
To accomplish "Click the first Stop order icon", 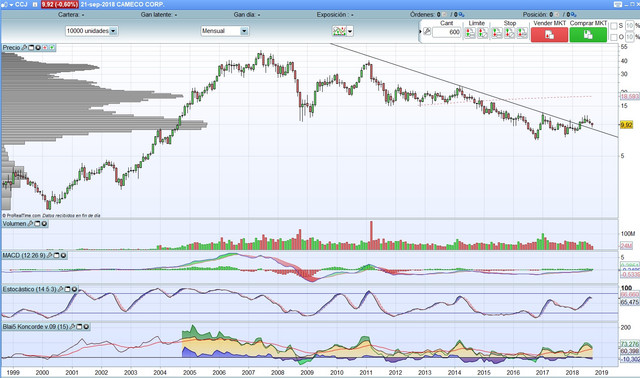I will tap(496, 33).
